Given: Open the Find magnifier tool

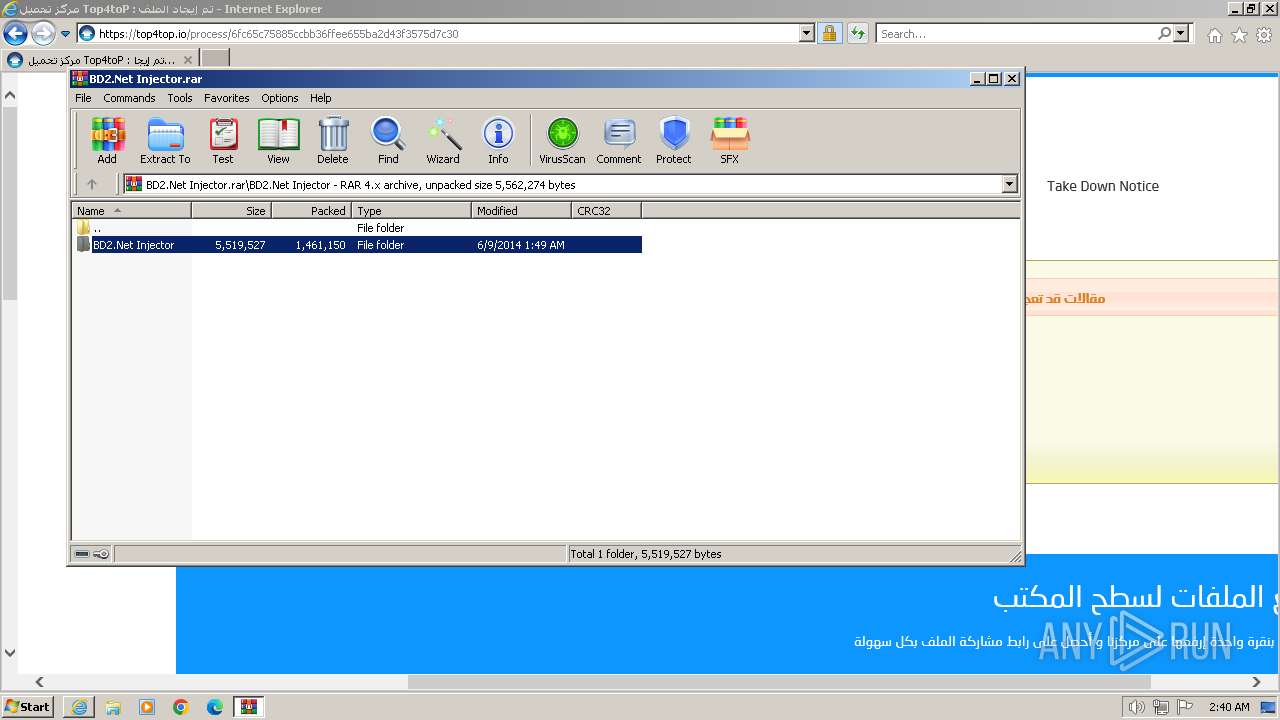Looking at the screenshot, I should (x=388, y=140).
